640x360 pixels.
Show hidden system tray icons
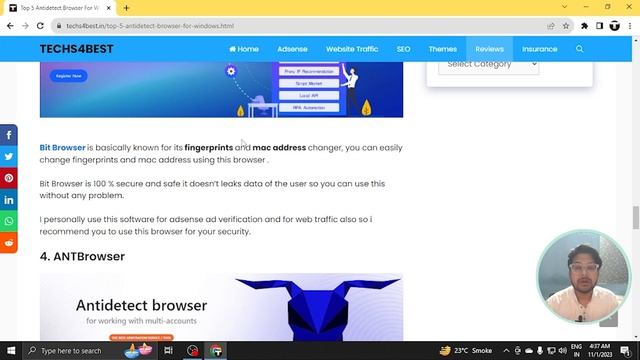tap(506, 351)
